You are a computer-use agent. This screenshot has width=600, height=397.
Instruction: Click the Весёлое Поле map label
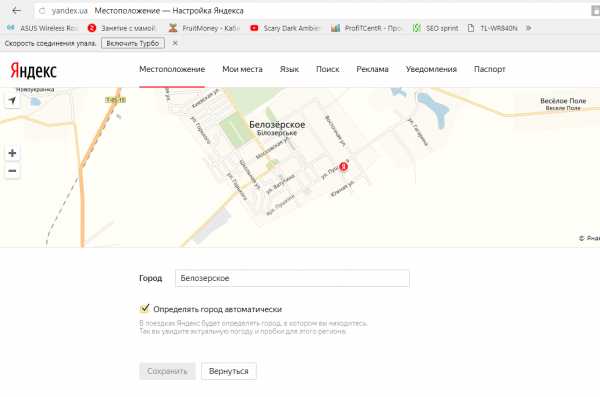[x=563, y=101]
